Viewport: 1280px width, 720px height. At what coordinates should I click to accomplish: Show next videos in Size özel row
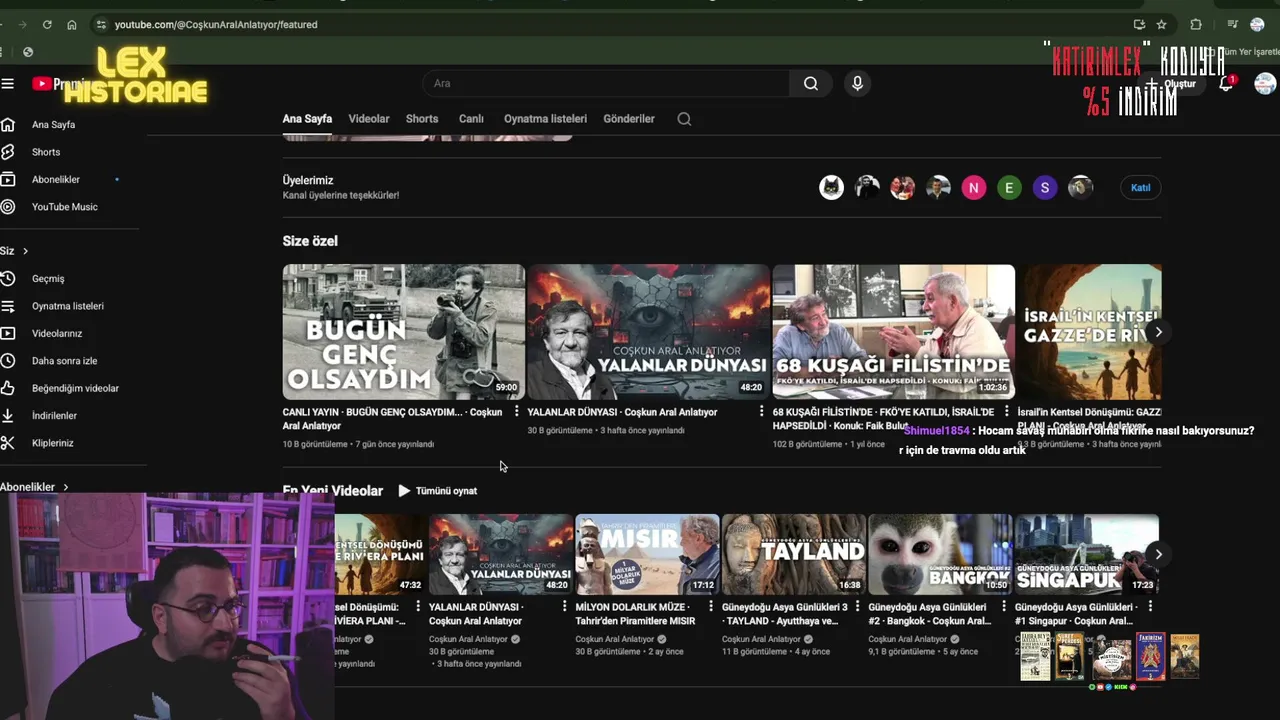[1158, 332]
